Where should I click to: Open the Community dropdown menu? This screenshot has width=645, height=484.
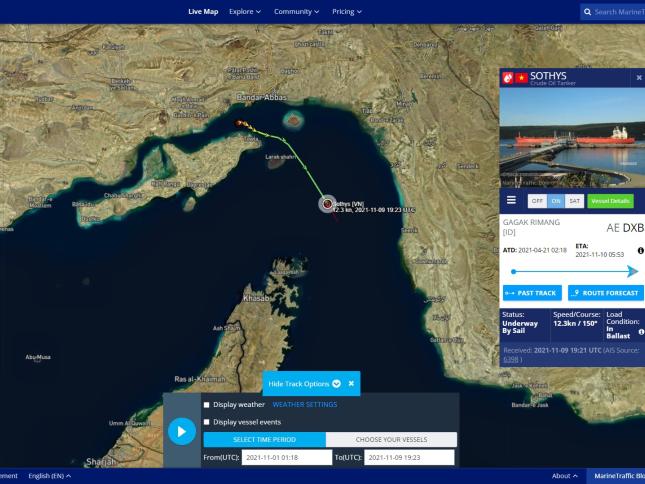[x=297, y=12]
